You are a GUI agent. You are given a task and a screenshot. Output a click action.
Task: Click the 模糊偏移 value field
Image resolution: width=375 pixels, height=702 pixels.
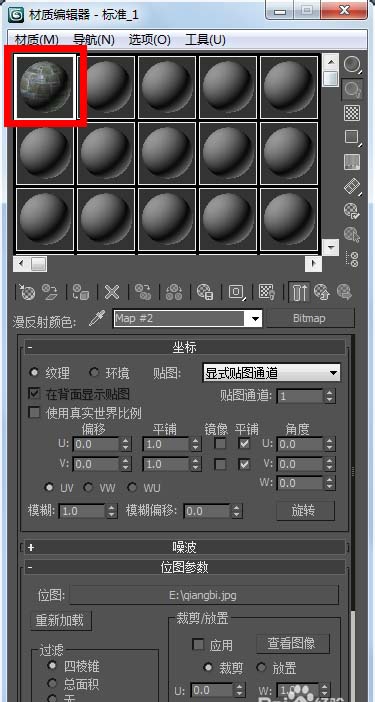point(207,511)
